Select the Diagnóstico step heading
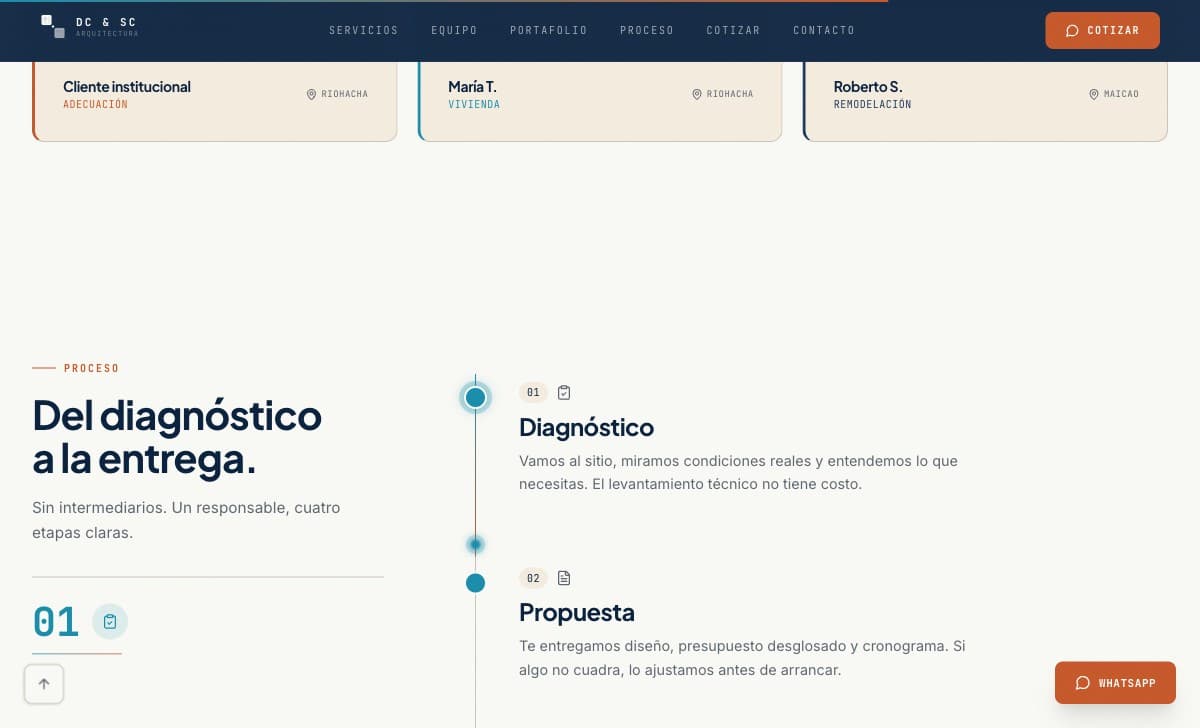Screen dimensions: 1200x728 (586, 427)
